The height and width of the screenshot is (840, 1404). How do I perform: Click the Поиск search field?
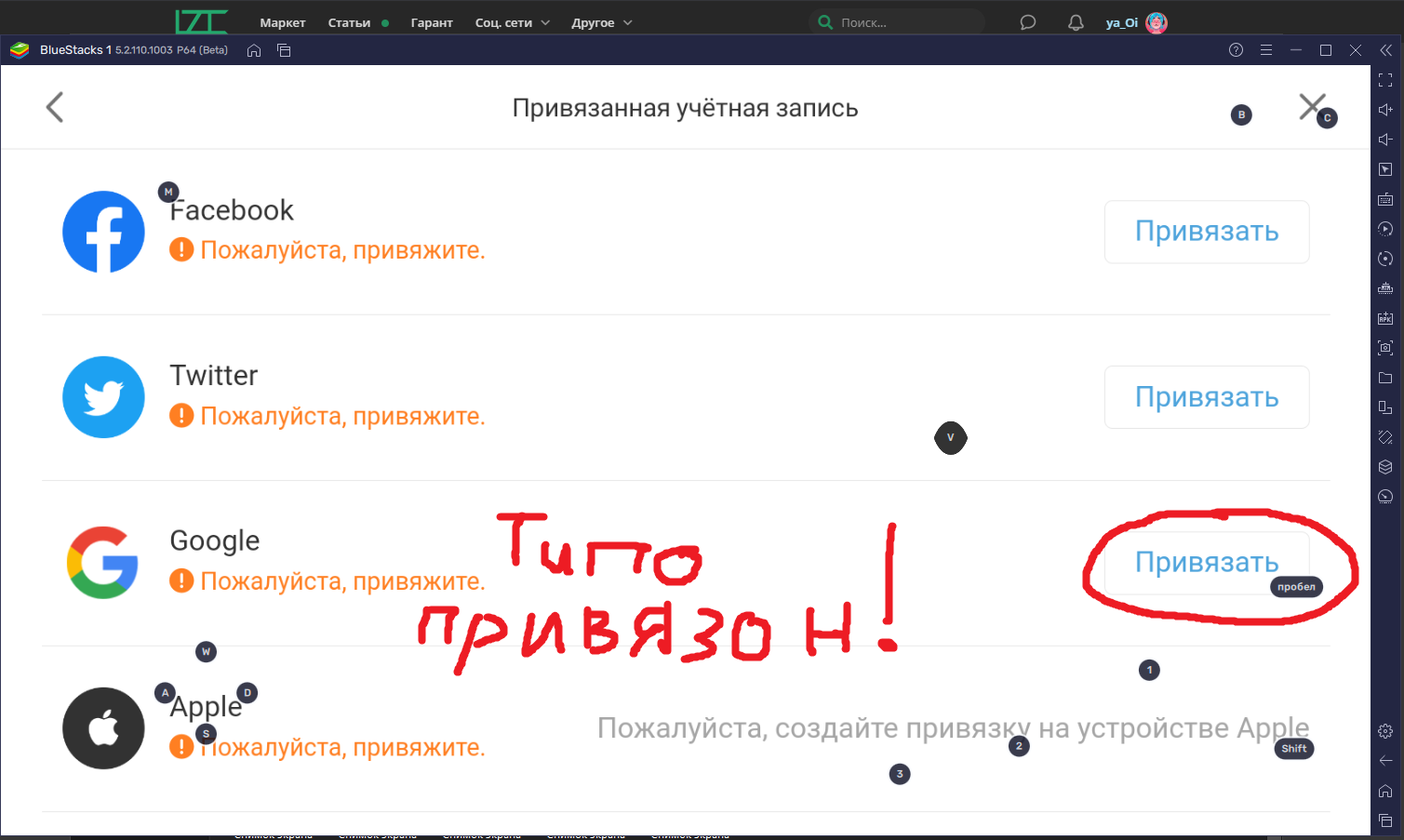tap(898, 22)
